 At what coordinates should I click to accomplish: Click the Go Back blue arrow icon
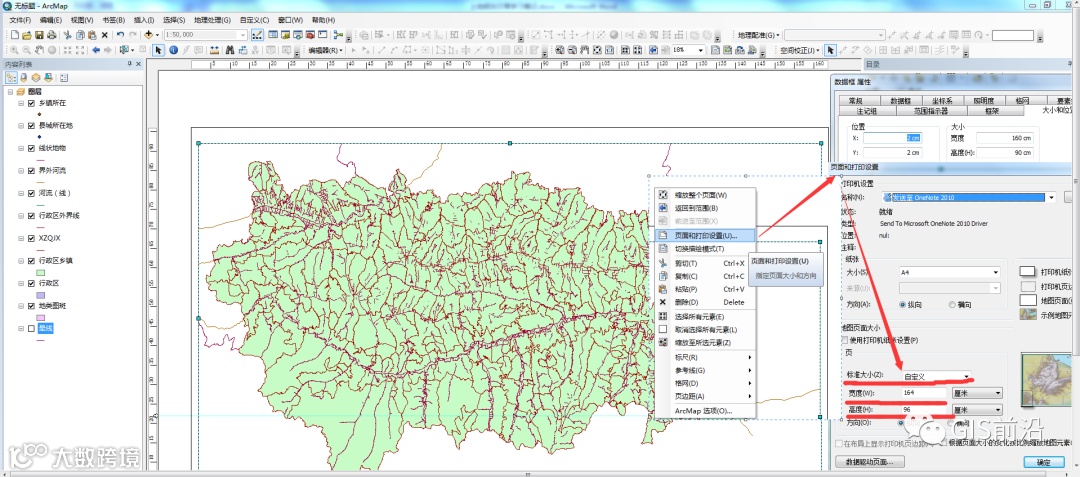[96, 50]
